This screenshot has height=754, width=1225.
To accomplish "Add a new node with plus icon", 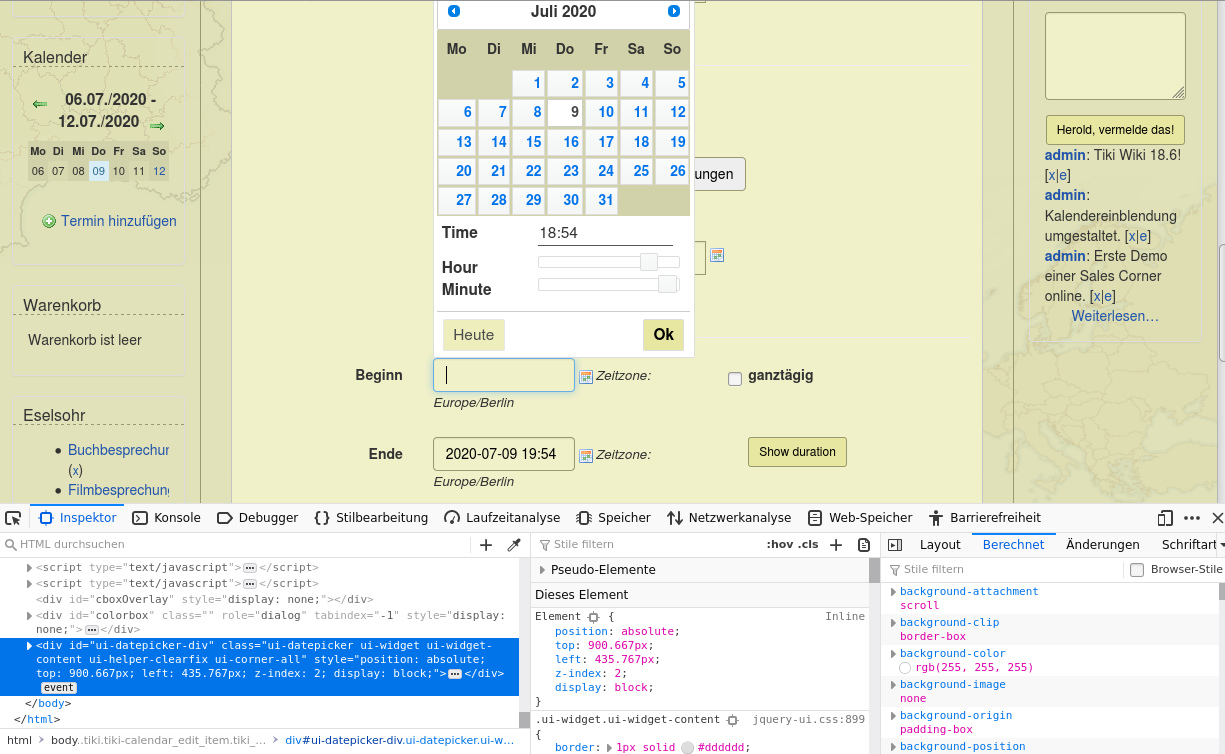I will pyautogui.click(x=486, y=545).
